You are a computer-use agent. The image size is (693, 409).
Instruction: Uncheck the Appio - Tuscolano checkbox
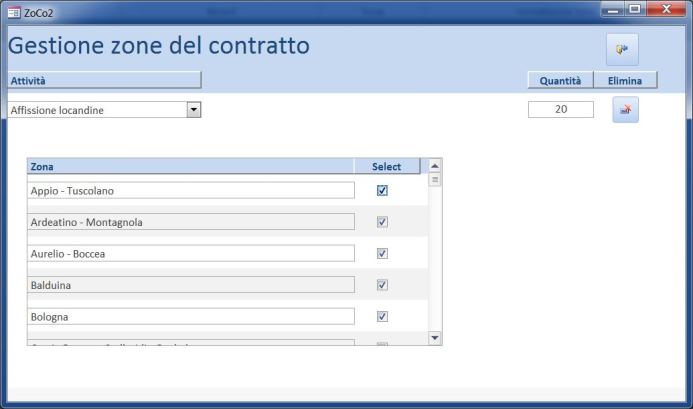pyautogui.click(x=382, y=191)
